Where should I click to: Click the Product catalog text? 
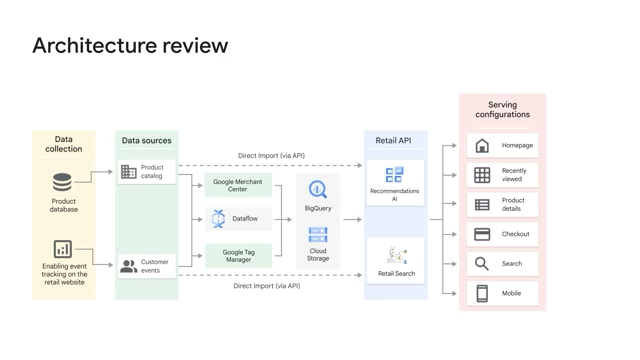[x=152, y=171]
